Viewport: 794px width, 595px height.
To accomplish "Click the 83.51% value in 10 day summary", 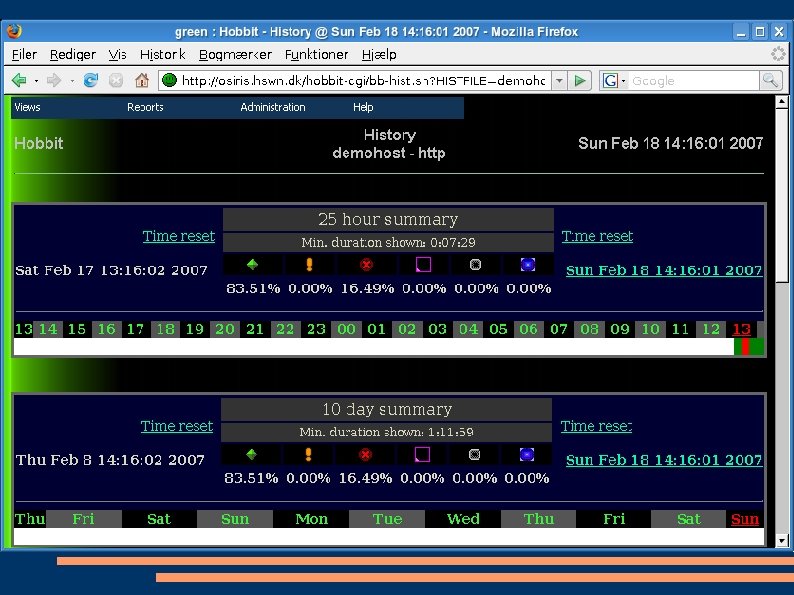I will (x=251, y=478).
